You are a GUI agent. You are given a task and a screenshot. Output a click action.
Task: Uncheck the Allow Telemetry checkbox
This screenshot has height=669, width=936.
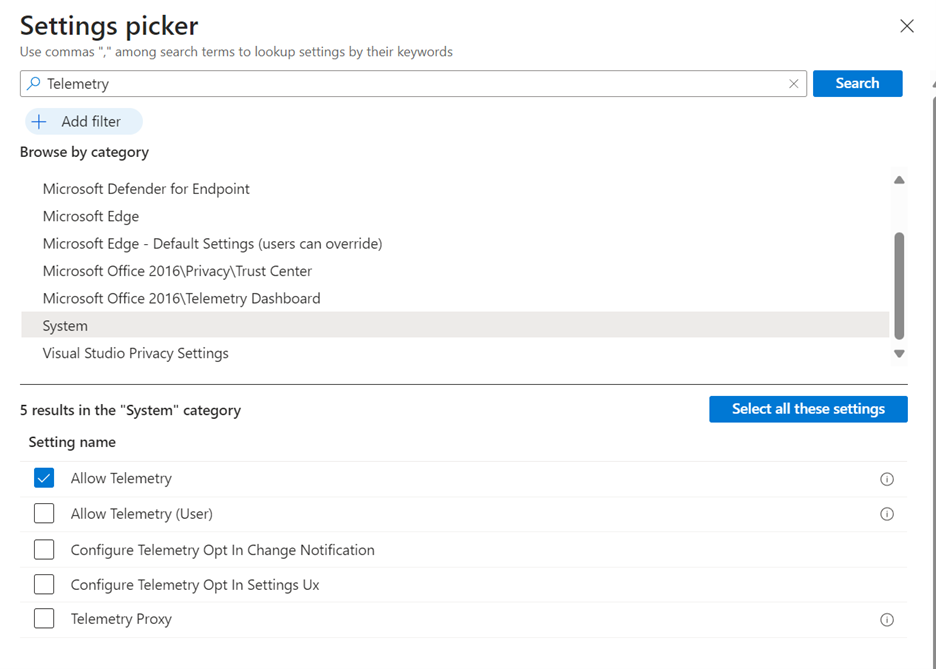click(44, 478)
